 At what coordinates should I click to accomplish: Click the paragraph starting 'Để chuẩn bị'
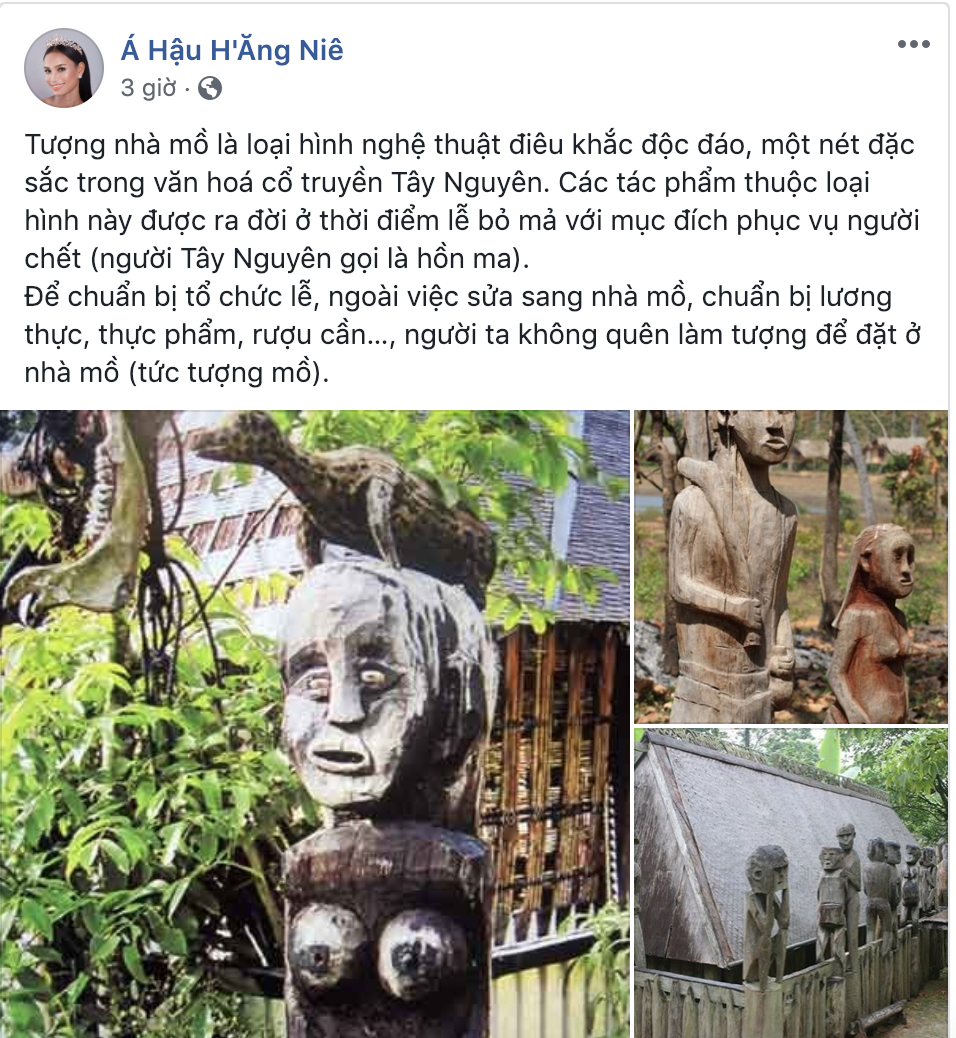pos(472,334)
